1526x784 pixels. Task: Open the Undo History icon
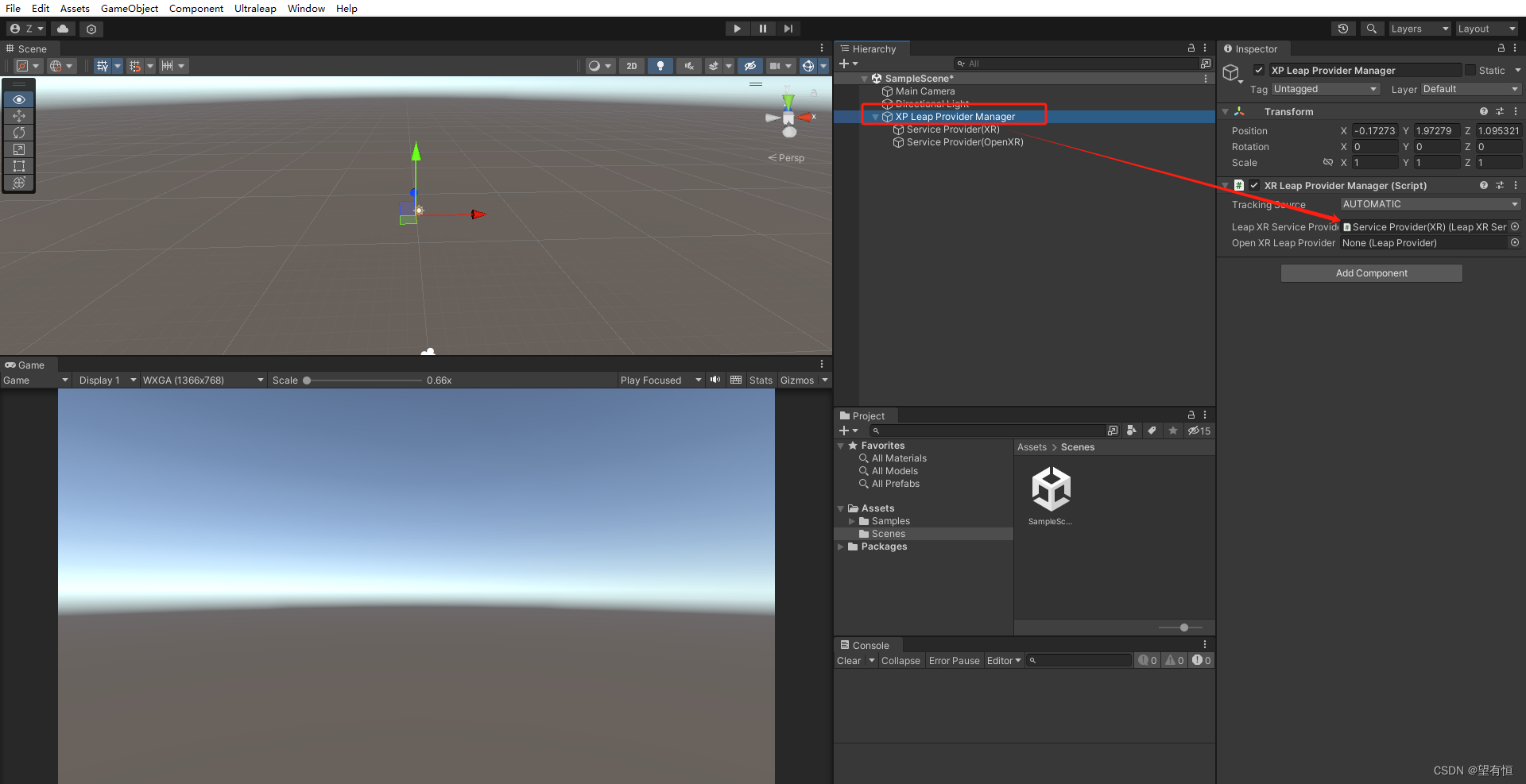pos(1343,29)
